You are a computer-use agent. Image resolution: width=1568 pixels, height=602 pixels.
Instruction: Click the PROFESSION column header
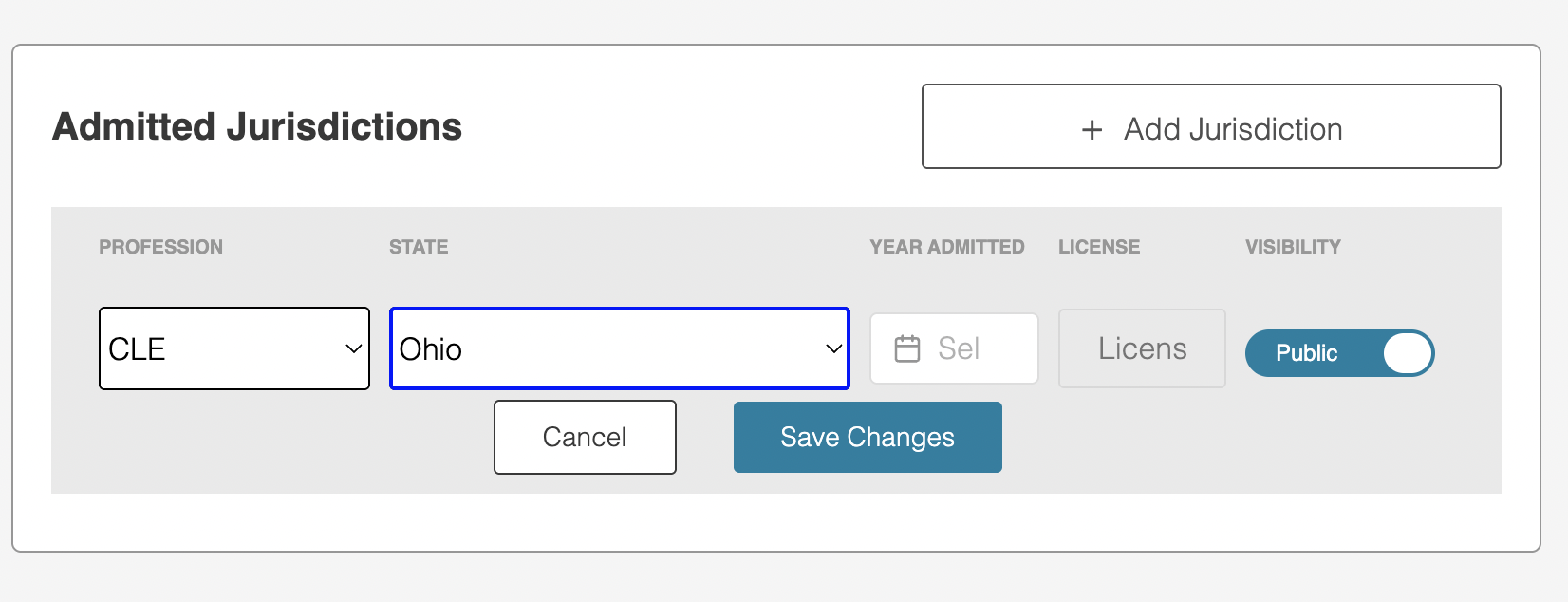(160, 247)
